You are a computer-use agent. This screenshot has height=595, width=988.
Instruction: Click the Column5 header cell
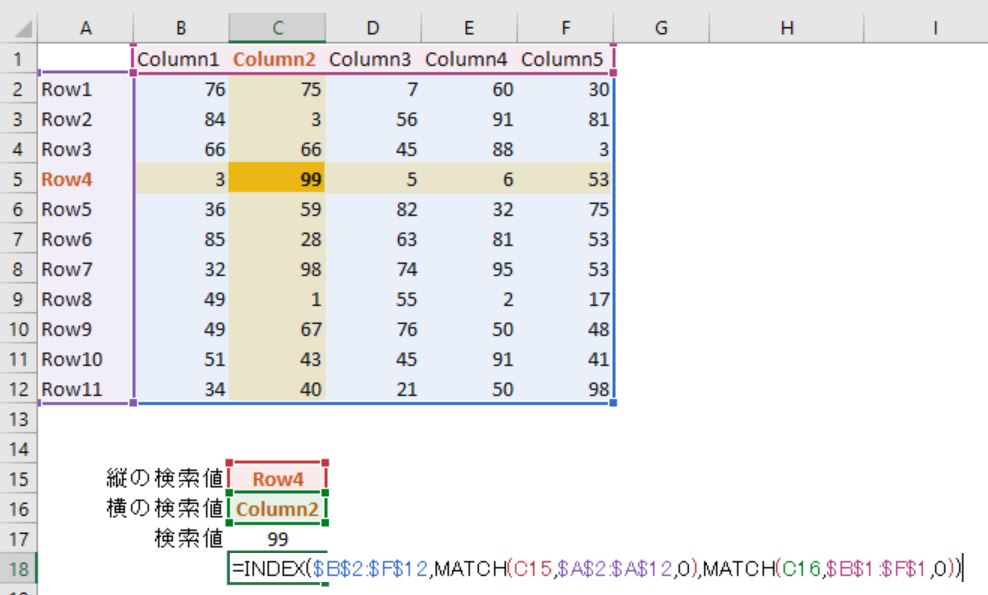click(565, 59)
